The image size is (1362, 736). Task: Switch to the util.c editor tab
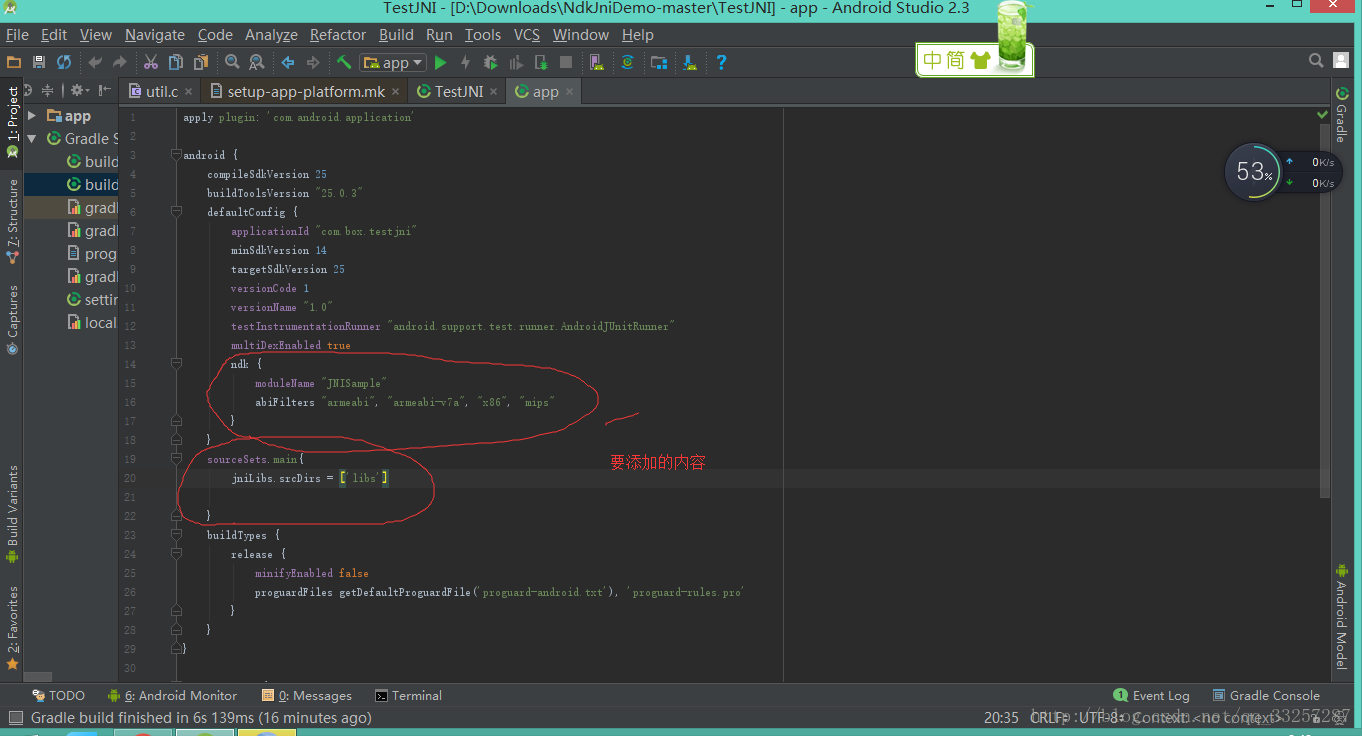(x=160, y=91)
